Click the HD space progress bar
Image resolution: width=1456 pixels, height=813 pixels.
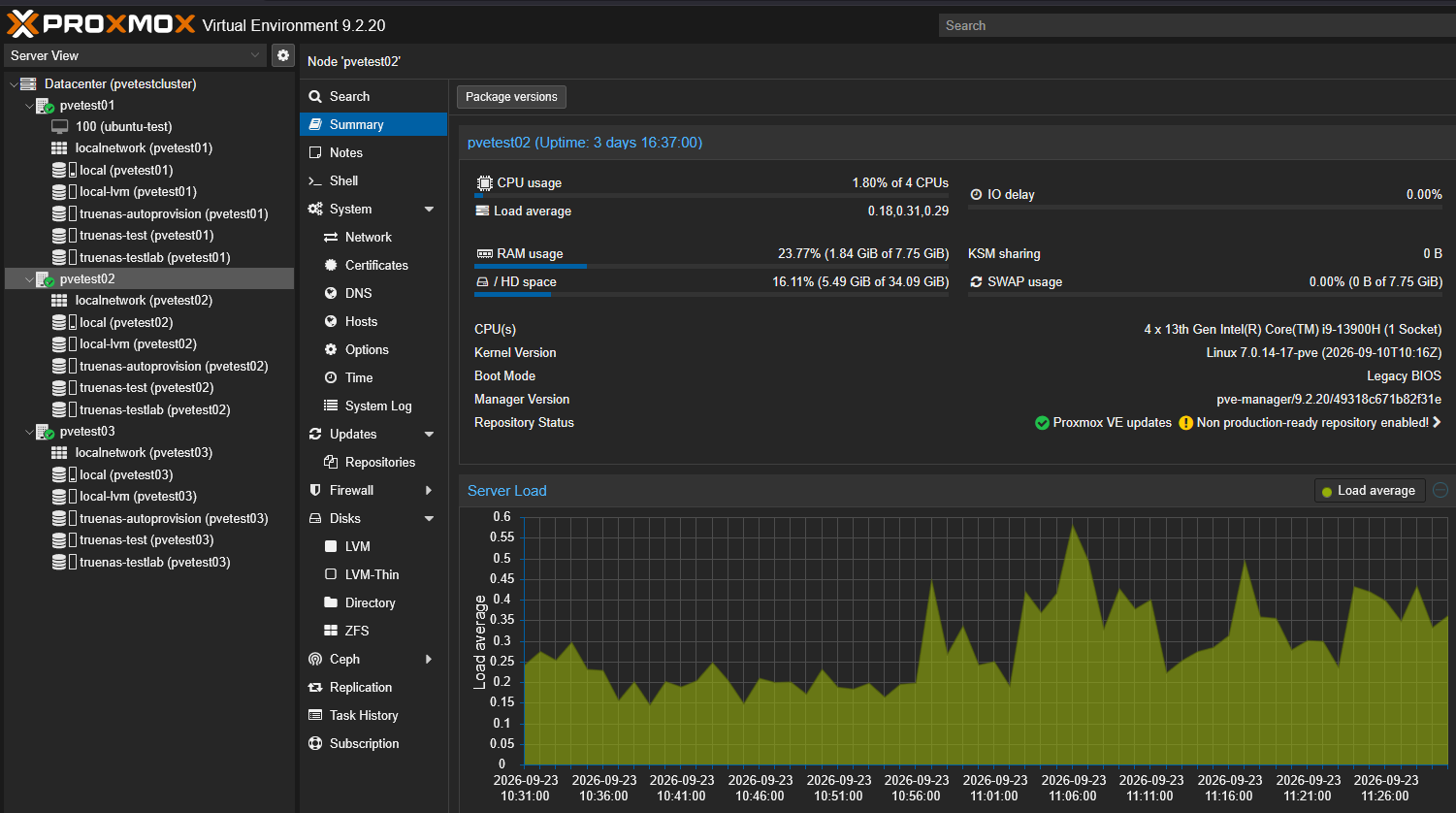[x=711, y=294]
